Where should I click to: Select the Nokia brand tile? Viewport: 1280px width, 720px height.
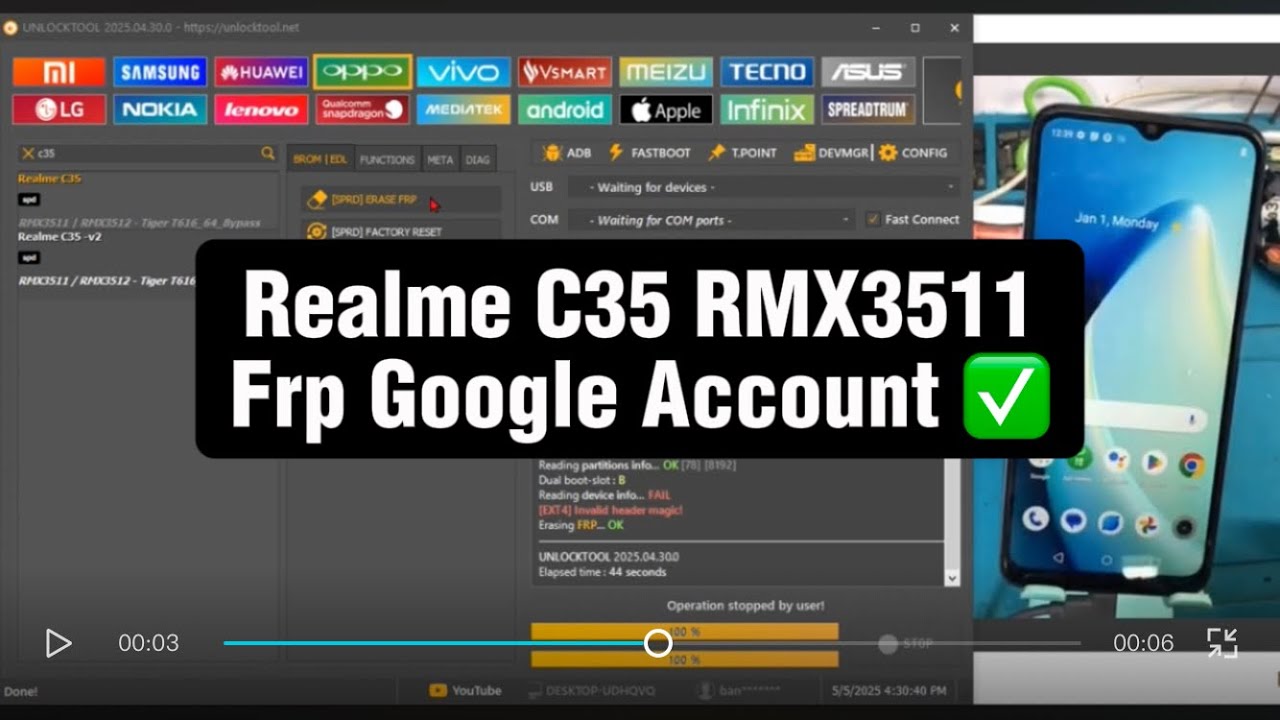(160, 109)
